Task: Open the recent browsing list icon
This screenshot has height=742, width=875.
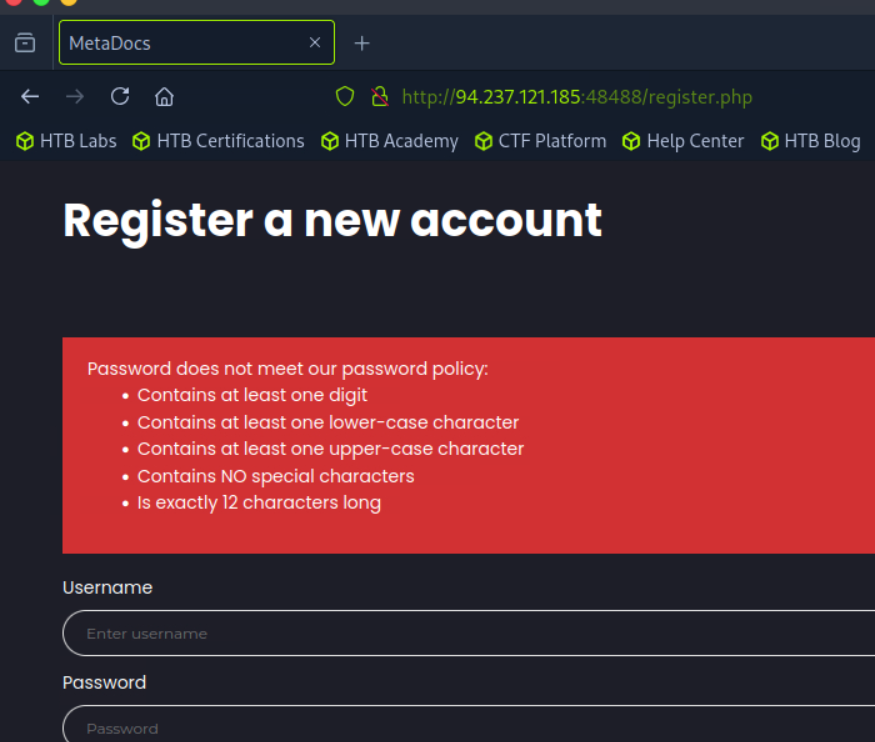Action: pos(25,43)
